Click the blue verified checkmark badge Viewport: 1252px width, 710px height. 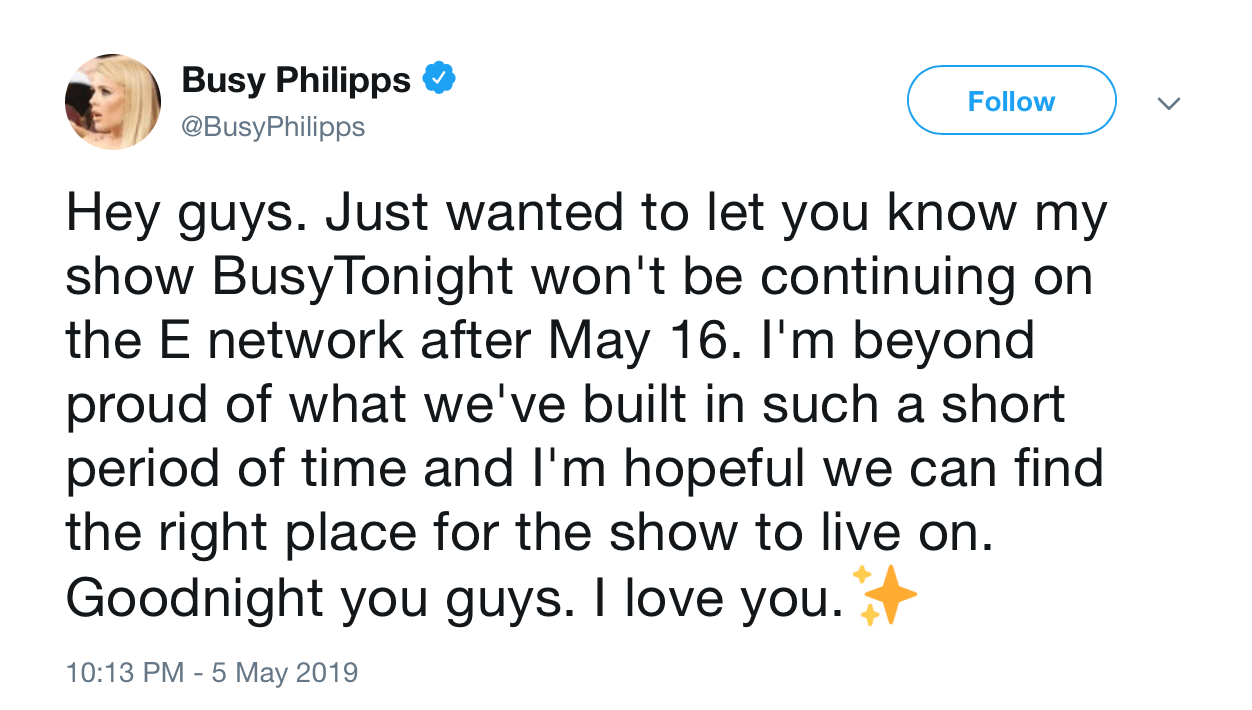(438, 80)
